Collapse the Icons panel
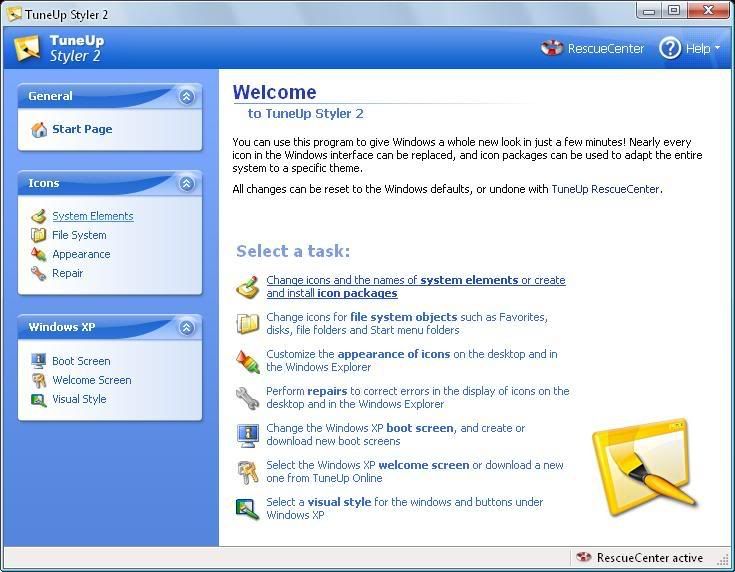This screenshot has width=735, height=572. click(186, 184)
